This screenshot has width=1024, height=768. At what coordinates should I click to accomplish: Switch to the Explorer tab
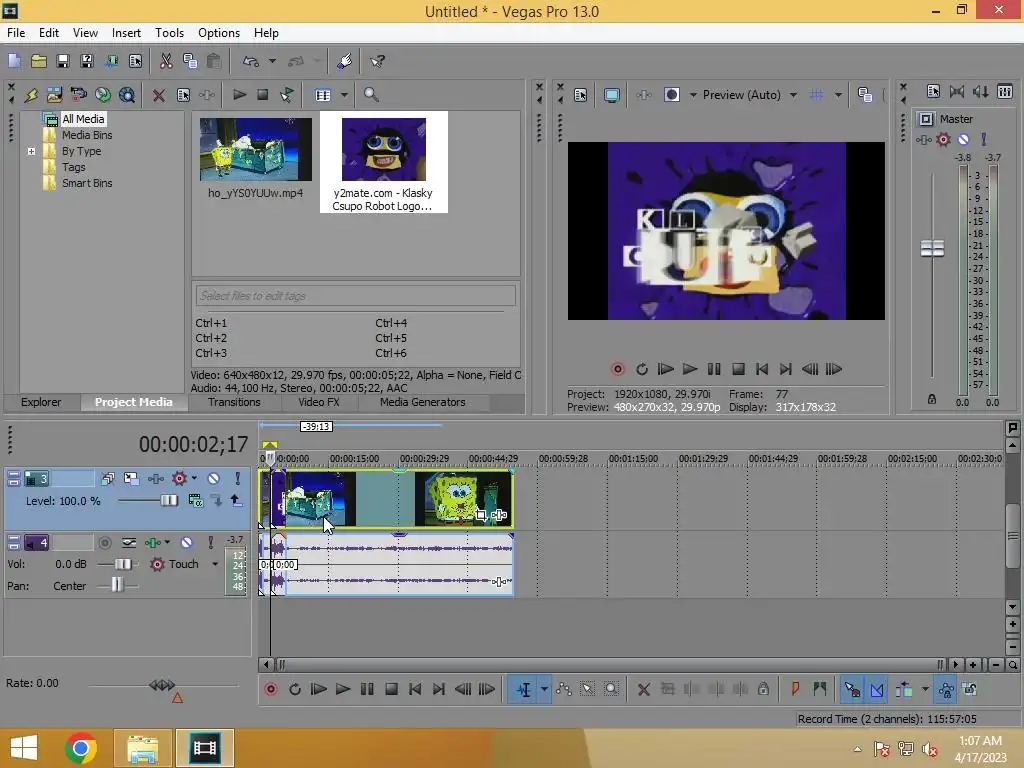[x=40, y=402]
